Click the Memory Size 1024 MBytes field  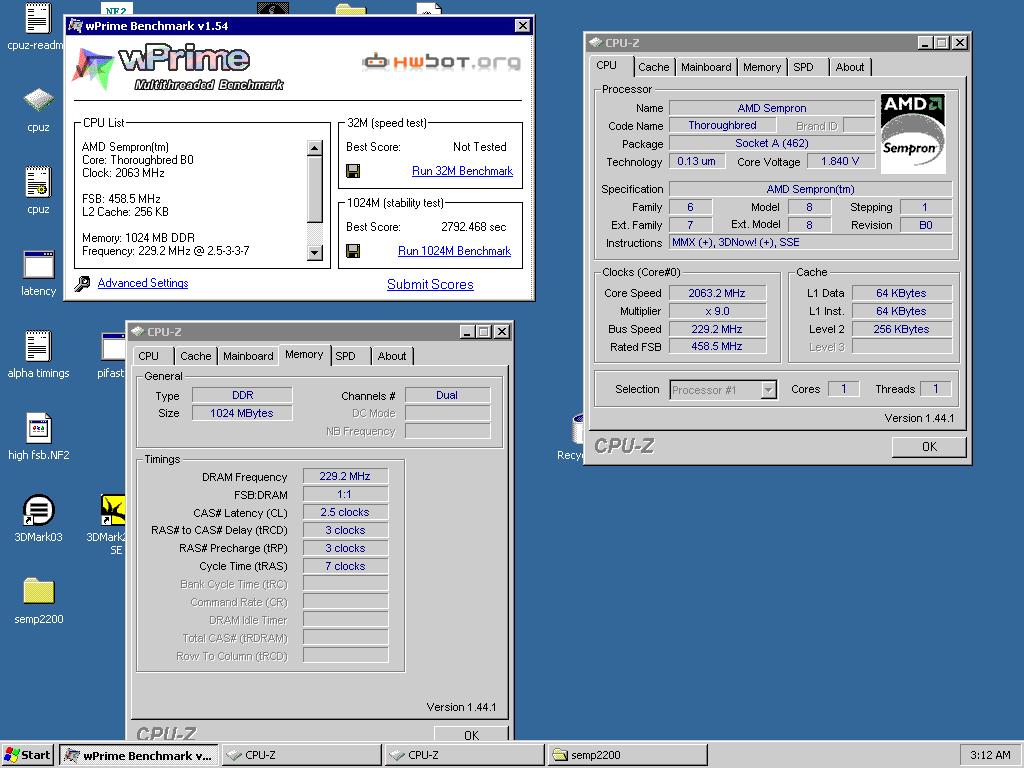(242, 413)
